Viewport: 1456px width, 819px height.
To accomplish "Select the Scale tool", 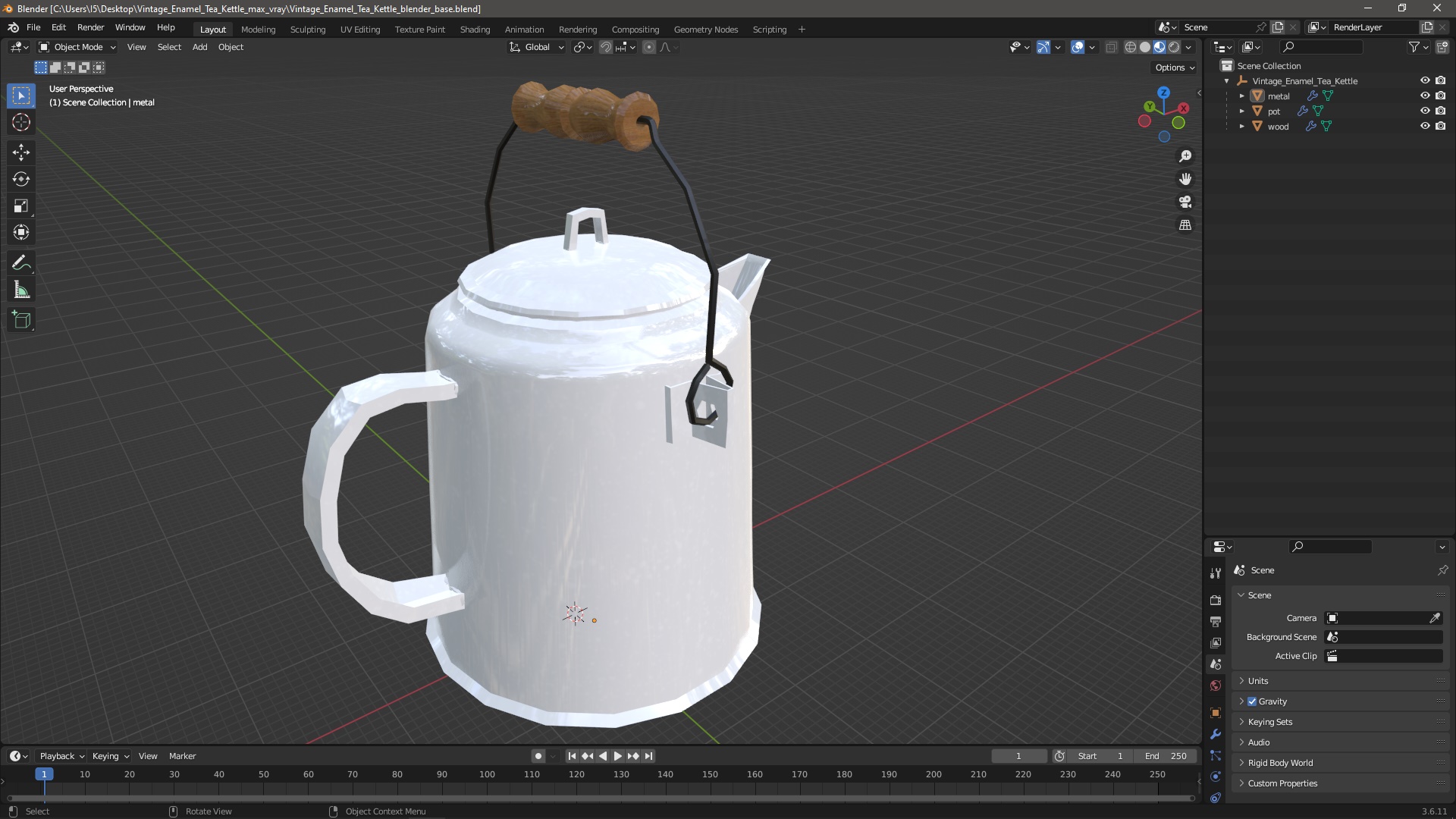I will pyautogui.click(x=21, y=206).
